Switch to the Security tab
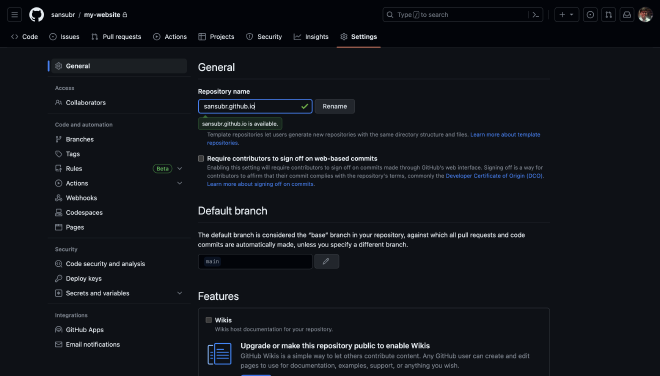Viewport: 660px width, 376px height. click(264, 37)
